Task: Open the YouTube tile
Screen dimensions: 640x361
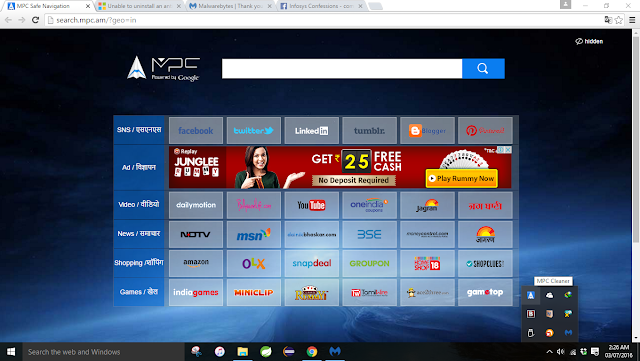Action: 312,205
